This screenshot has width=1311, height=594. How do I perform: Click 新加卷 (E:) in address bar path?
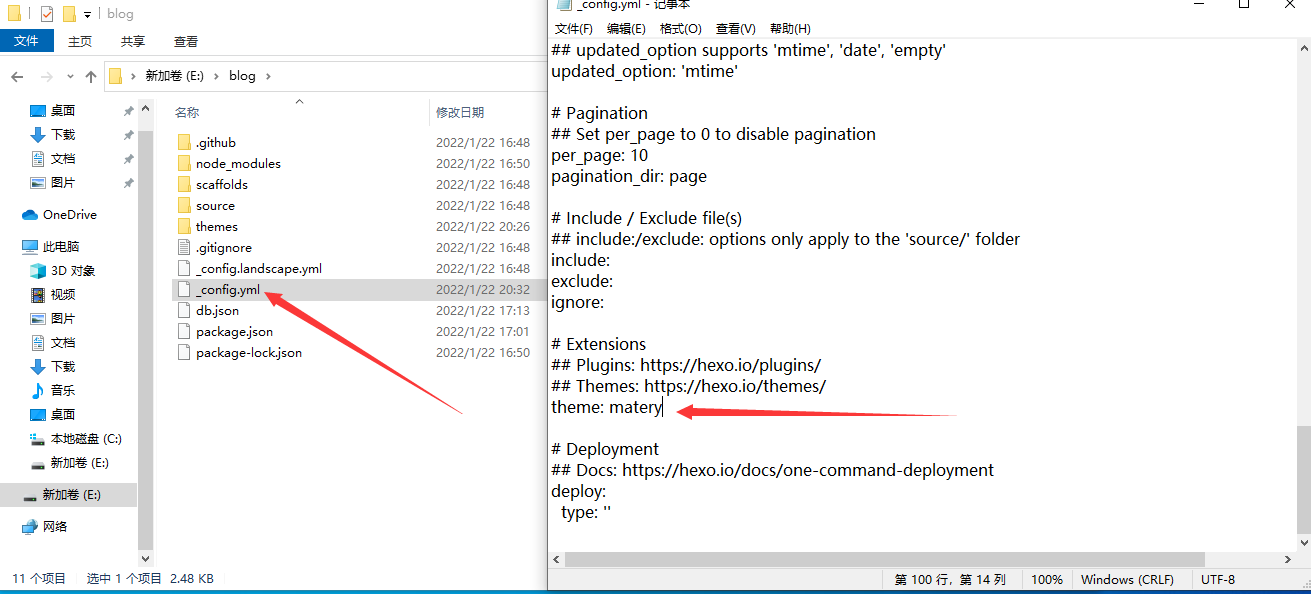click(x=175, y=76)
